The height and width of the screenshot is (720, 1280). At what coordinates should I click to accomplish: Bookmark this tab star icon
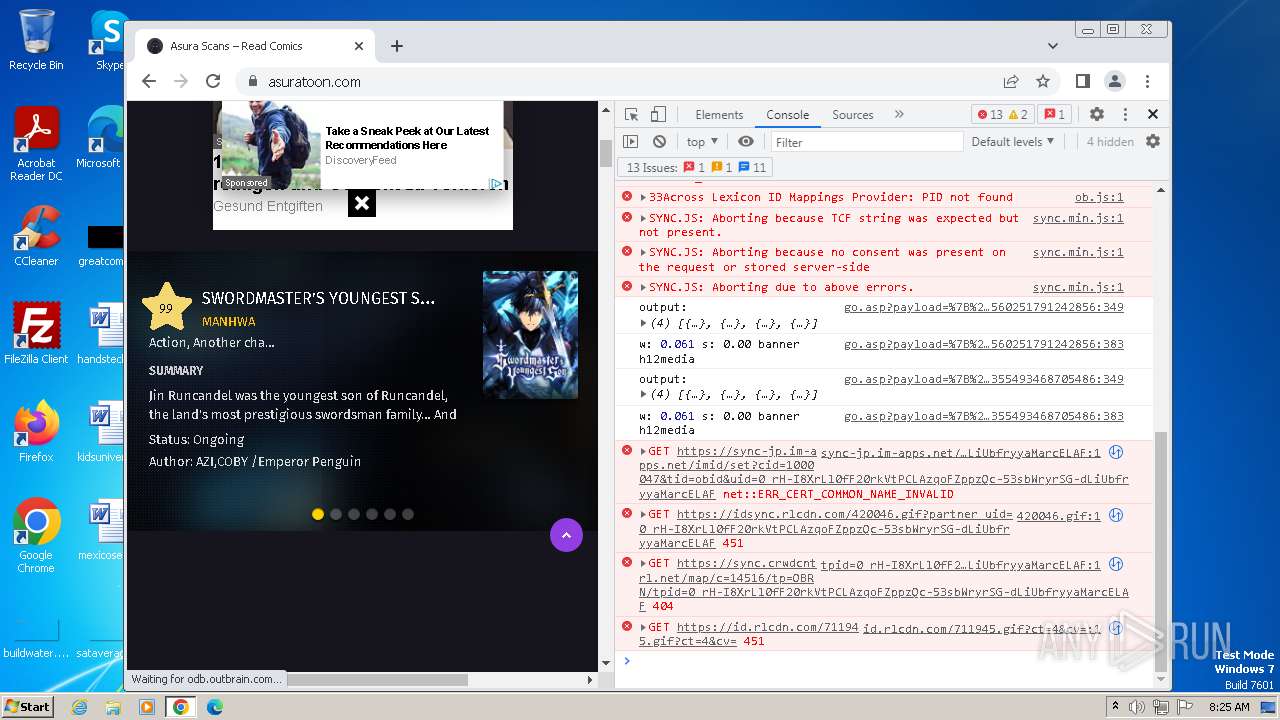pos(1043,82)
